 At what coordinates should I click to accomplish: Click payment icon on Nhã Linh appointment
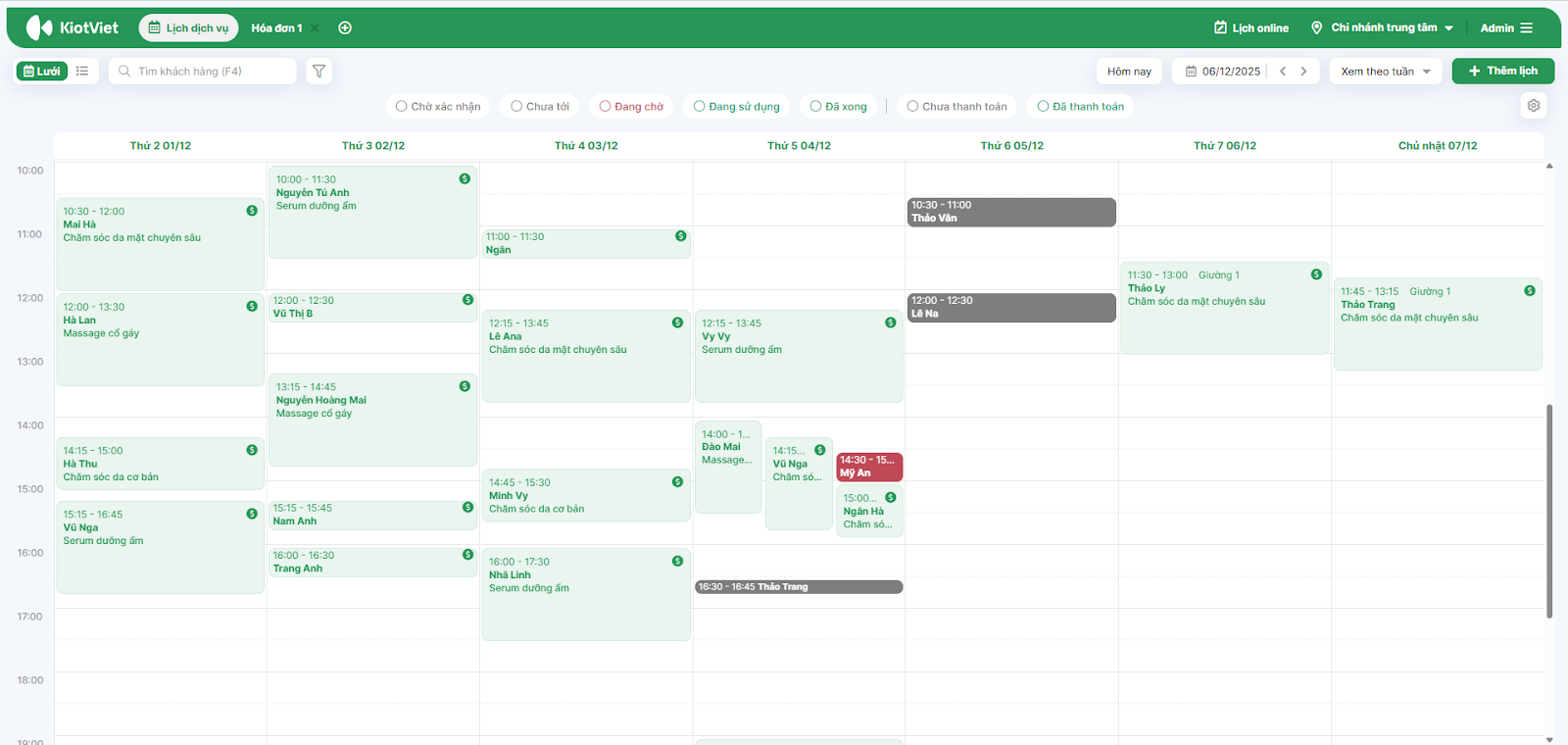(677, 562)
